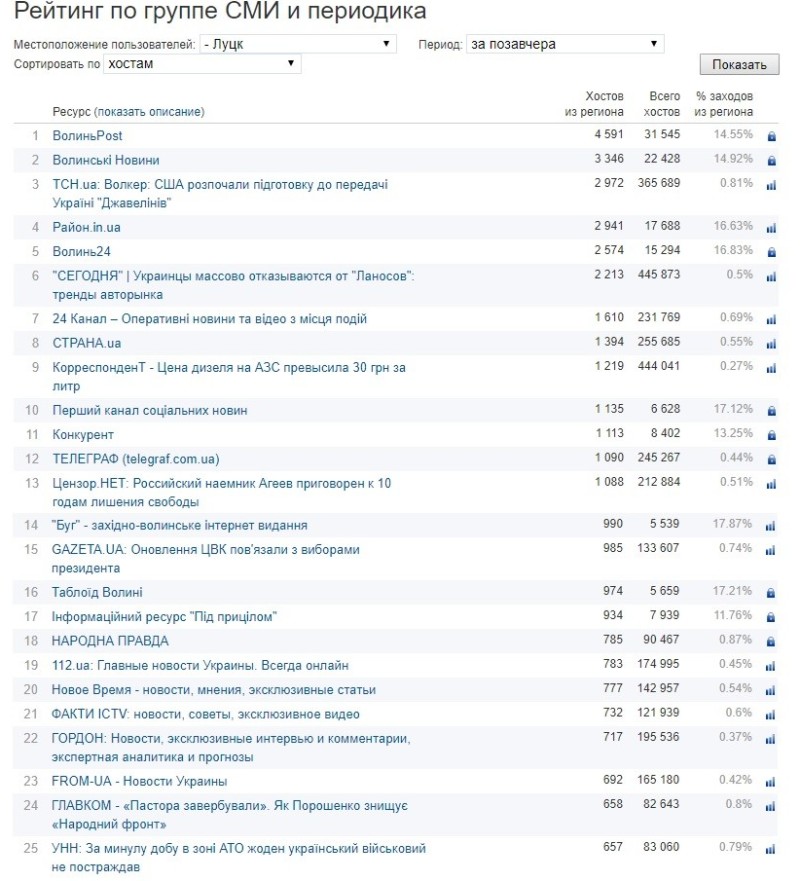Open the statistics chart icon for СТРАНА.ua
800x881 pixels.
coord(771,344)
